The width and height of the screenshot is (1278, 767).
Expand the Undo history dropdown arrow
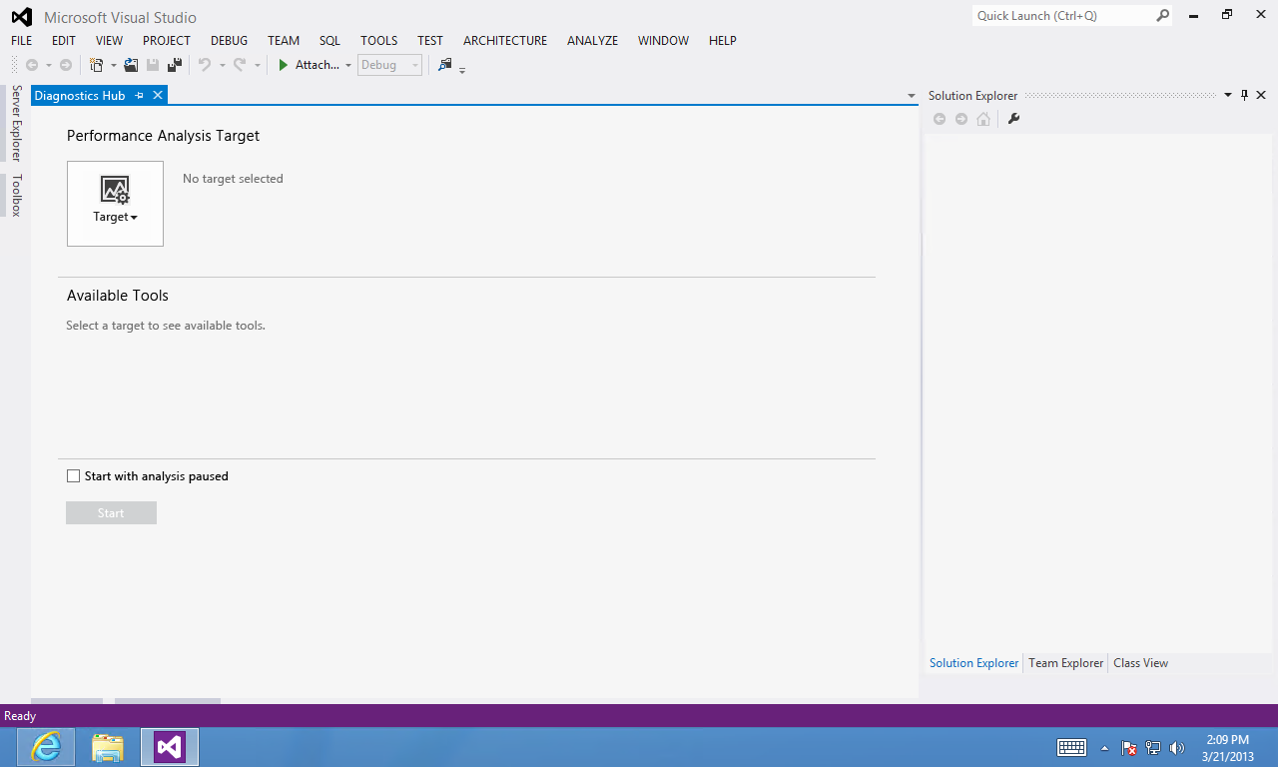221,66
